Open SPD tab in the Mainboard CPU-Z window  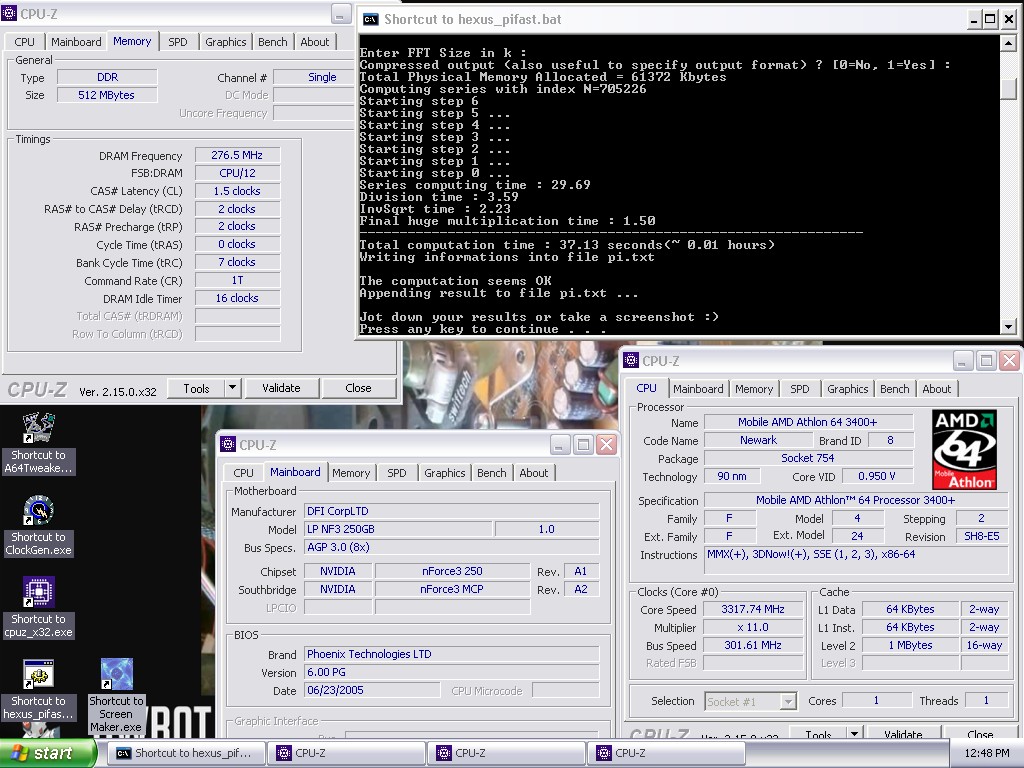coord(396,473)
